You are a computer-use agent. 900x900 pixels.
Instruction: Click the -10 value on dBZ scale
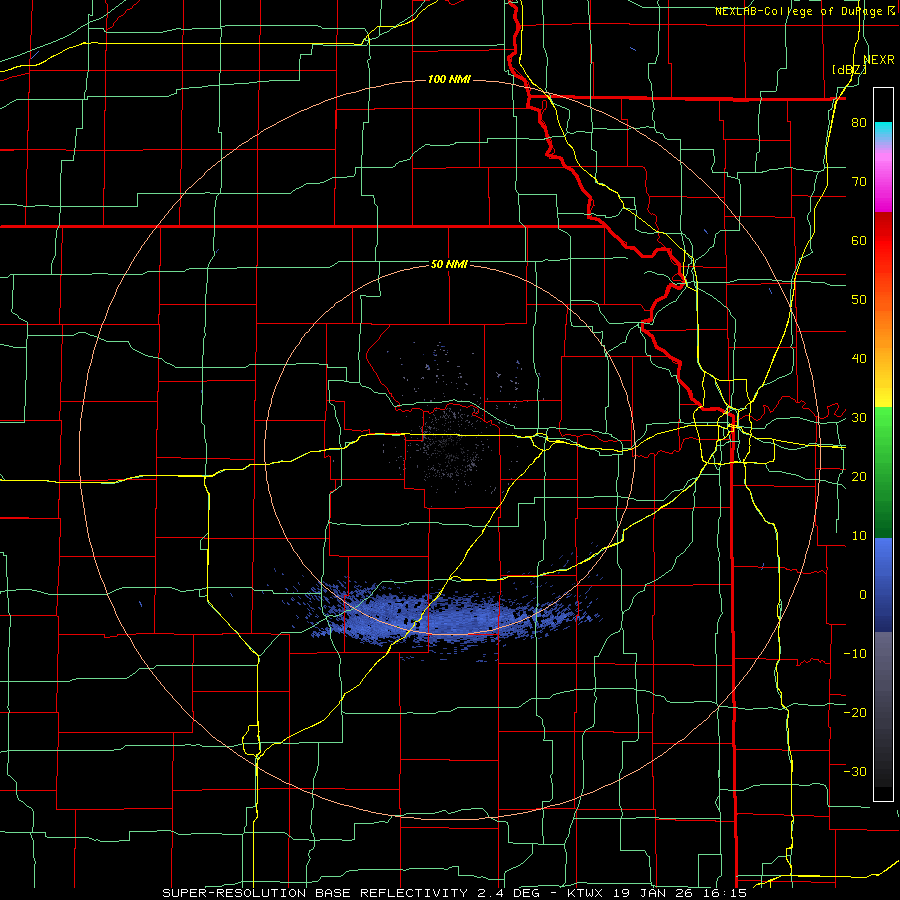pos(855,653)
